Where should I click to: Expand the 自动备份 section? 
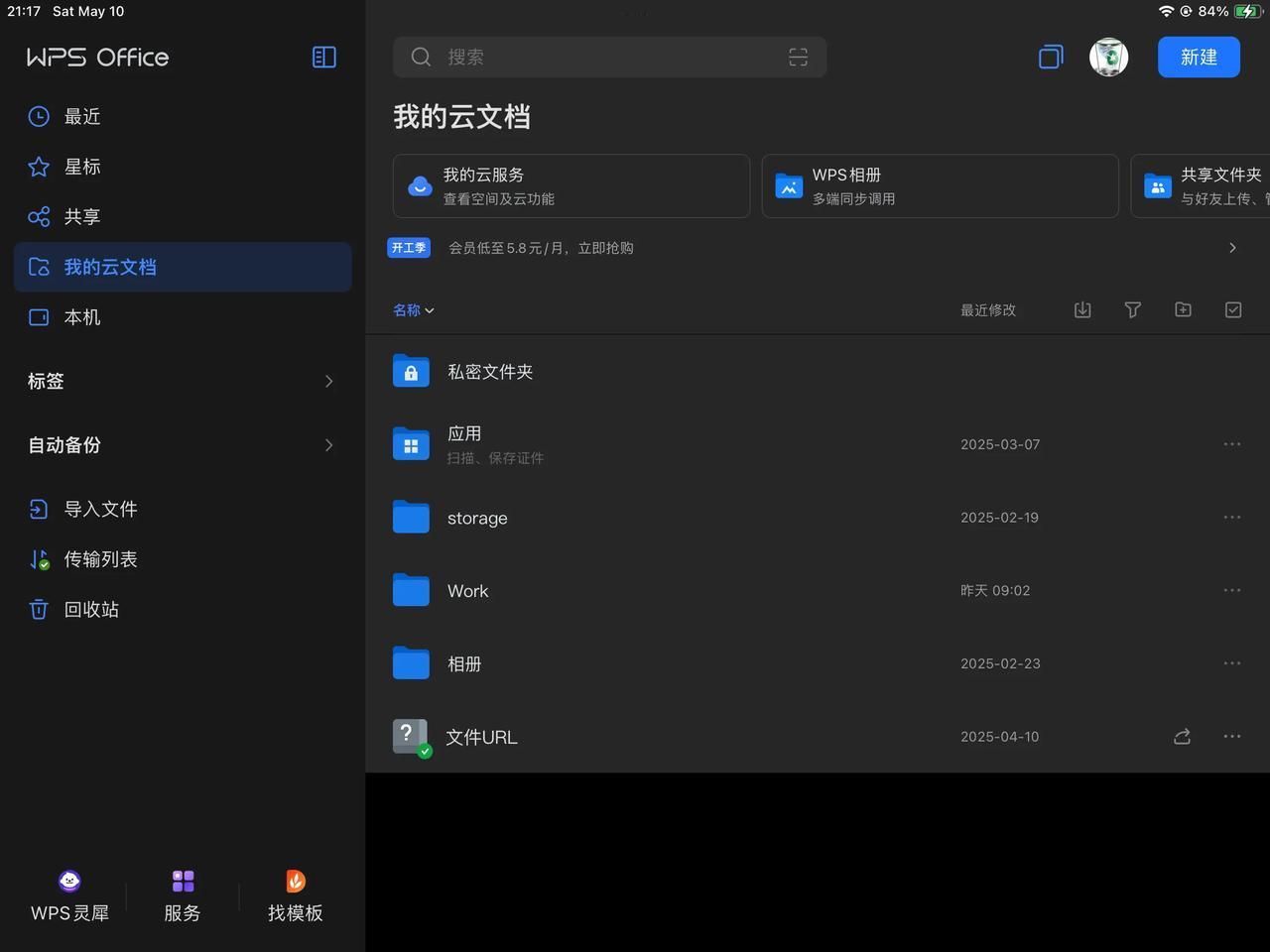[183, 445]
